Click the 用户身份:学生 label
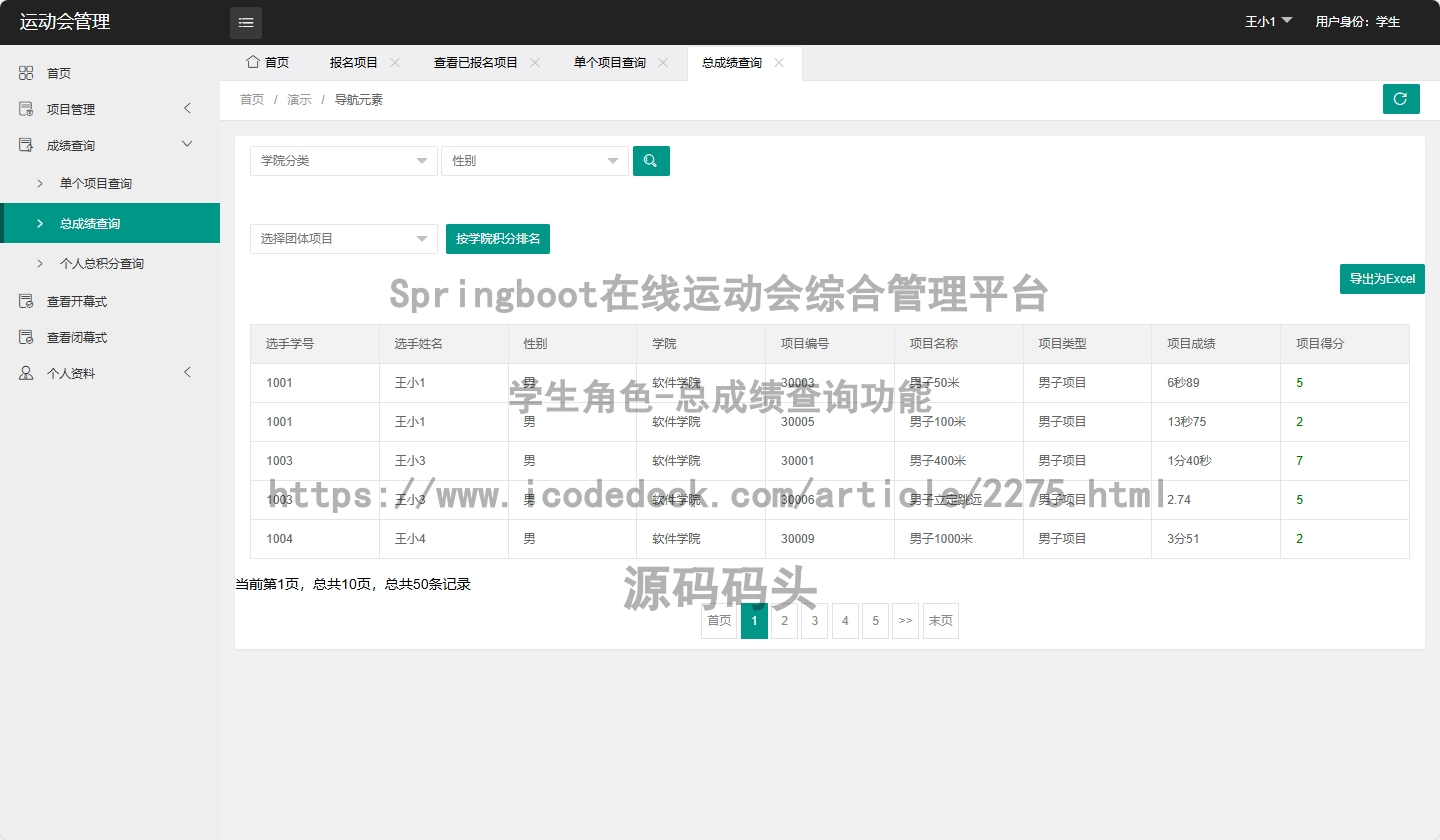The image size is (1440, 840). [x=1358, y=22]
